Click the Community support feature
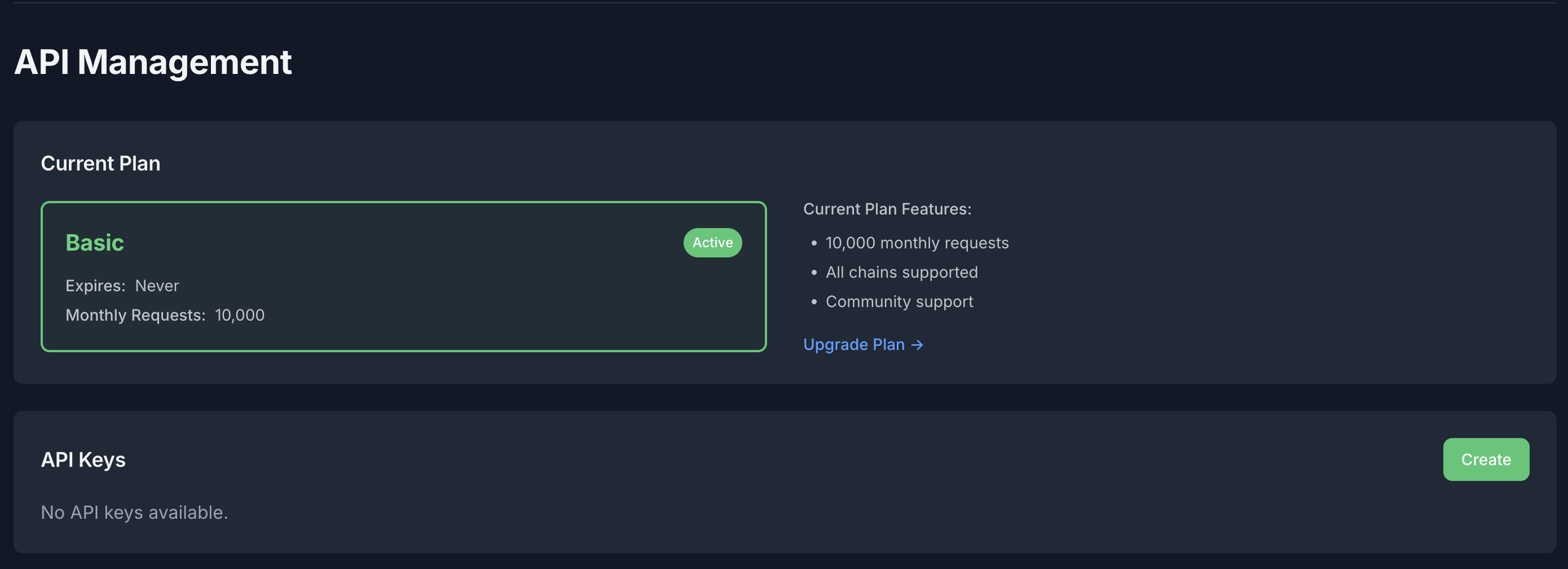 899,301
